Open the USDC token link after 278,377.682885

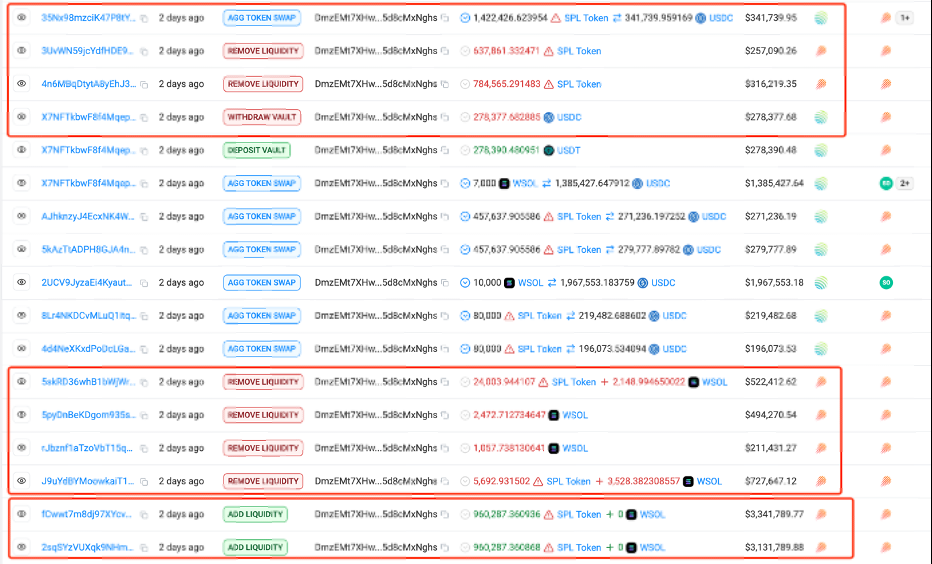point(568,117)
